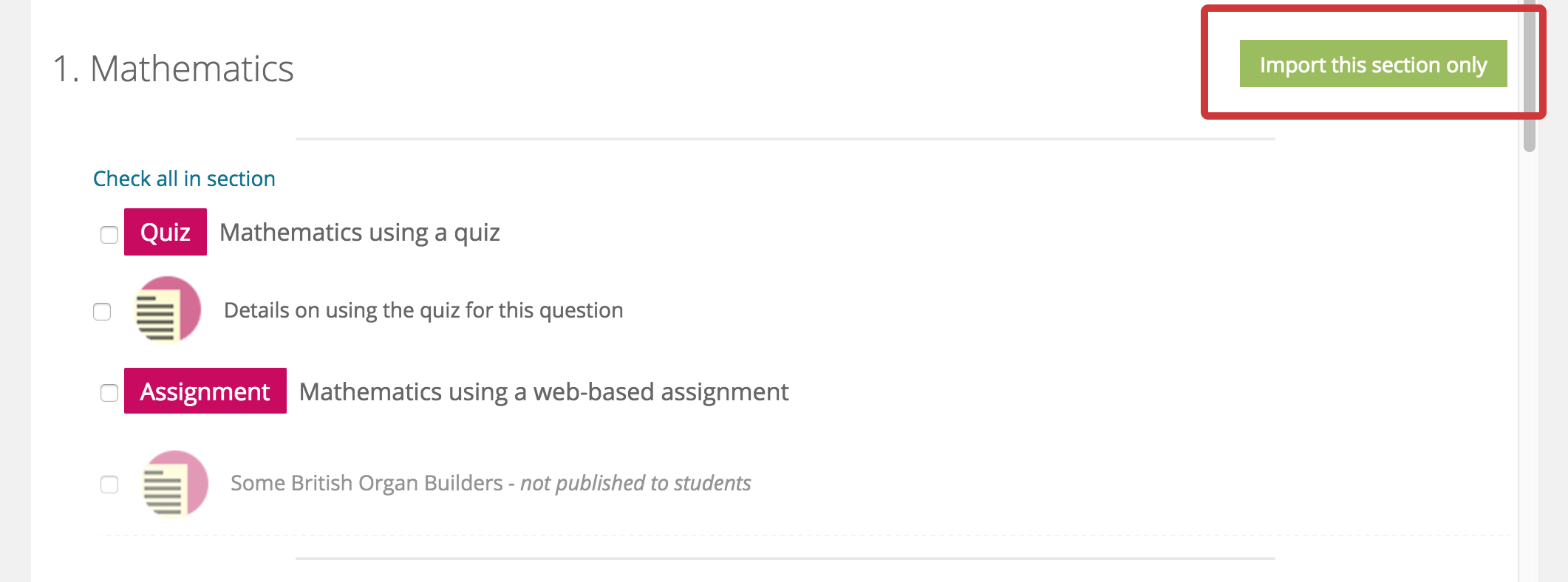The height and width of the screenshot is (582, 1568).
Task: Click the Check all in section link
Action: point(184,179)
